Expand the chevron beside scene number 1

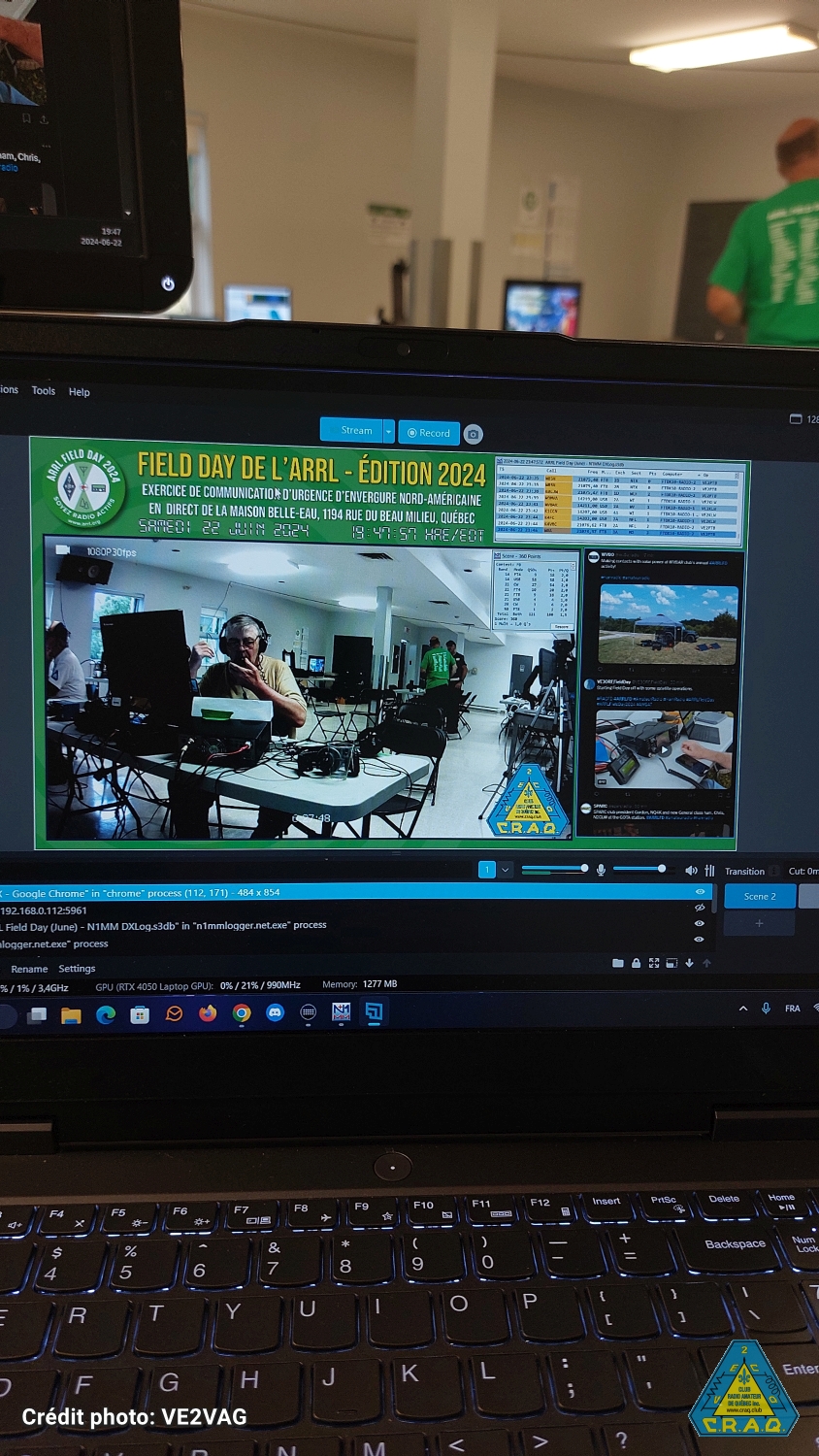[505, 870]
